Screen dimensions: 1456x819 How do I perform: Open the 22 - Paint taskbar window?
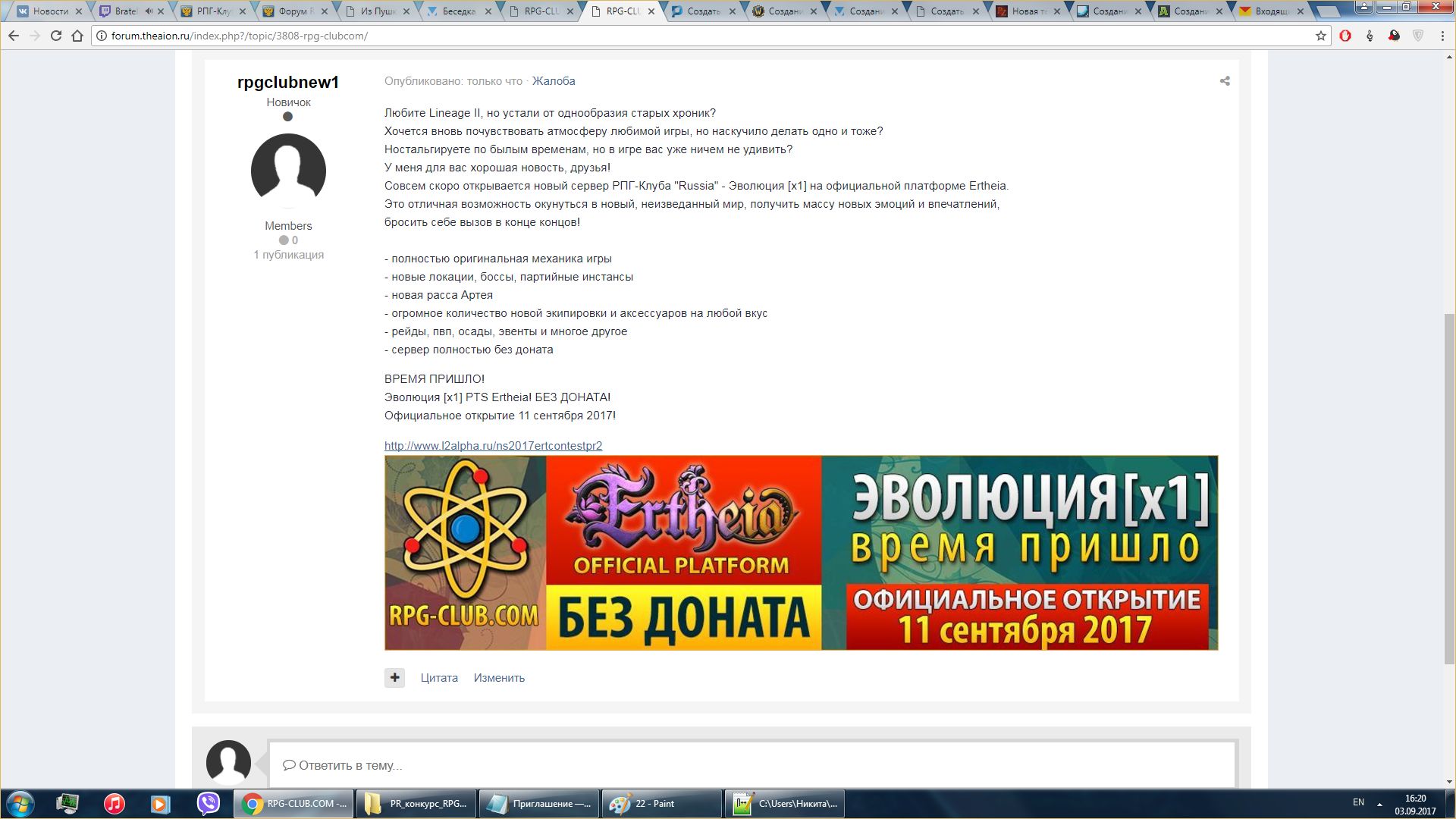pyautogui.click(x=662, y=804)
